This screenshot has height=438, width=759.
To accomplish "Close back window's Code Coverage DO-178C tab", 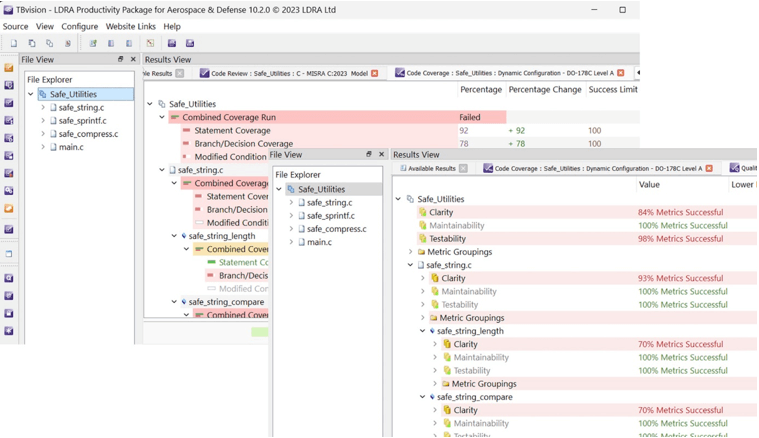I will [x=621, y=73].
